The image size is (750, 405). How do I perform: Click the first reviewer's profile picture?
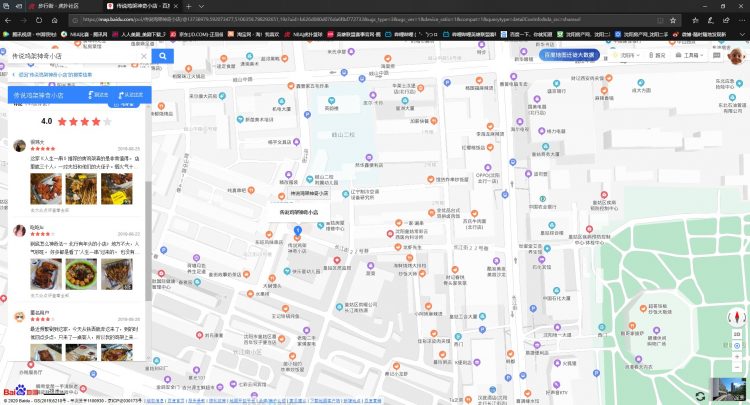click(x=20, y=146)
